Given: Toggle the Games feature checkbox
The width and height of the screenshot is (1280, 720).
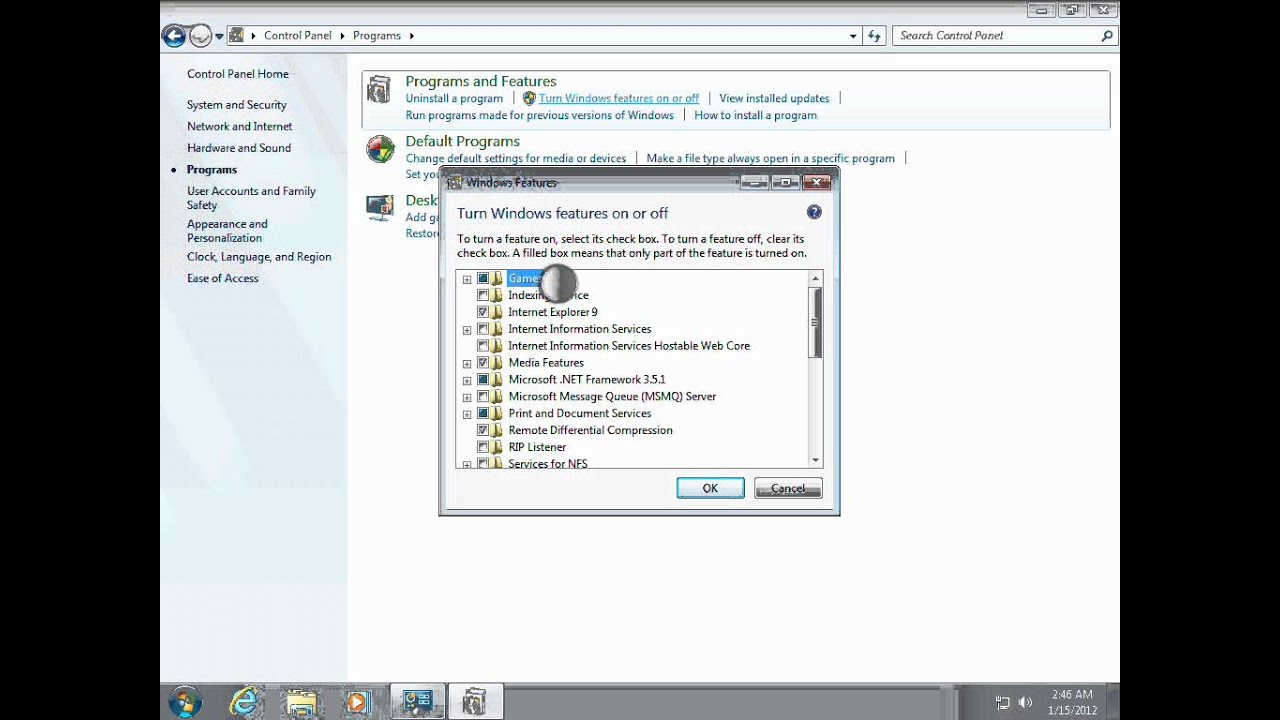Looking at the screenshot, I should pos(483,278).
